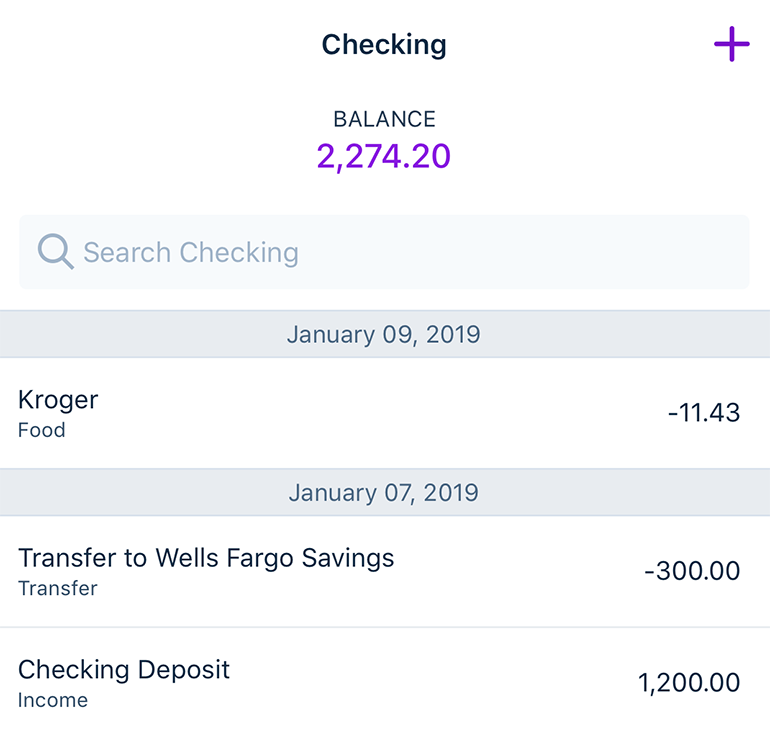This screenshot has width=770, height=733.
Task: Click the magnifying glass search icon
Action: (x=55, y=251)
